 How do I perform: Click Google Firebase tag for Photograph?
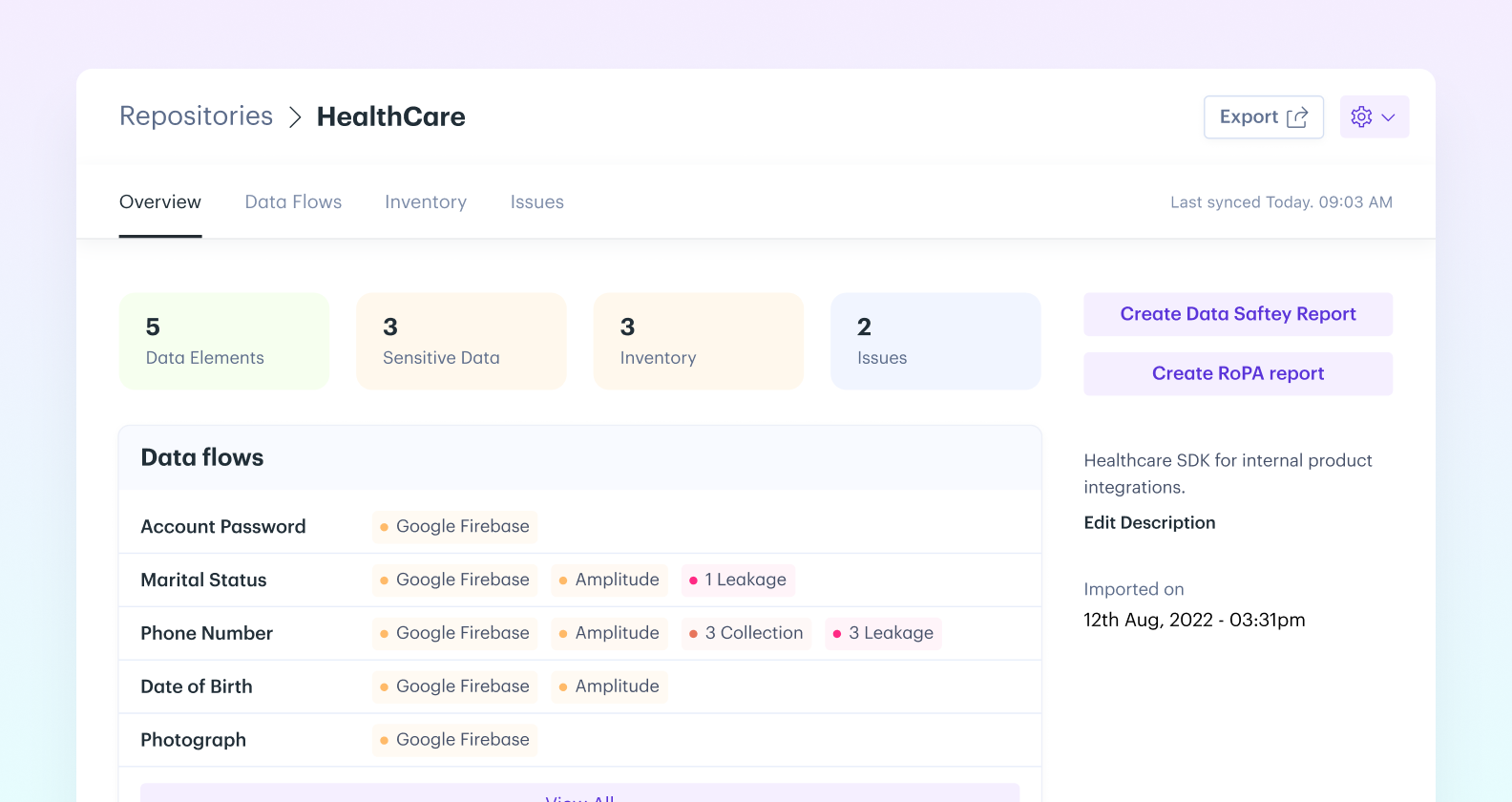coord(454,741)
